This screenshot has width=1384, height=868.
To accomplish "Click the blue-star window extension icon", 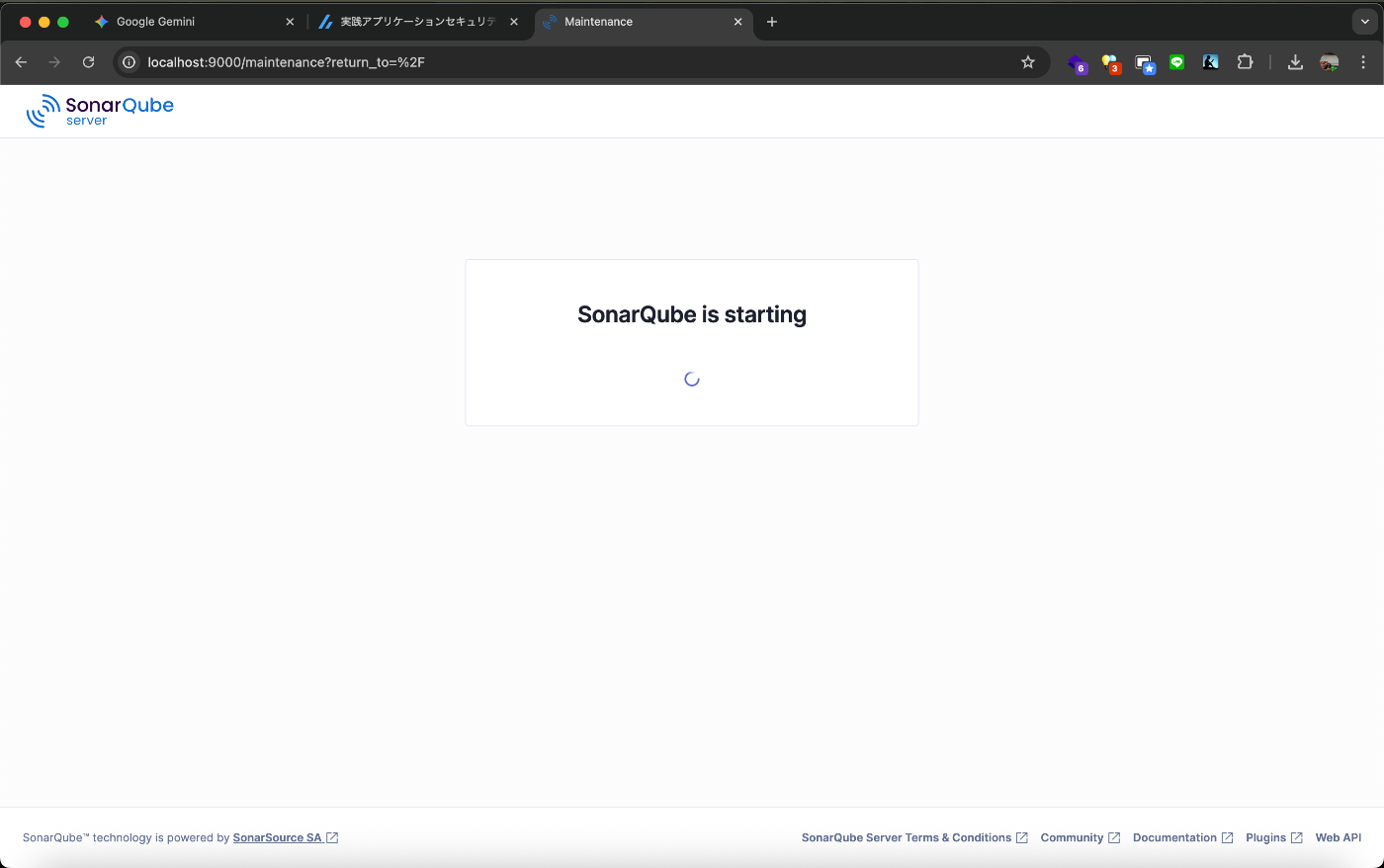I will (1145, 63).
